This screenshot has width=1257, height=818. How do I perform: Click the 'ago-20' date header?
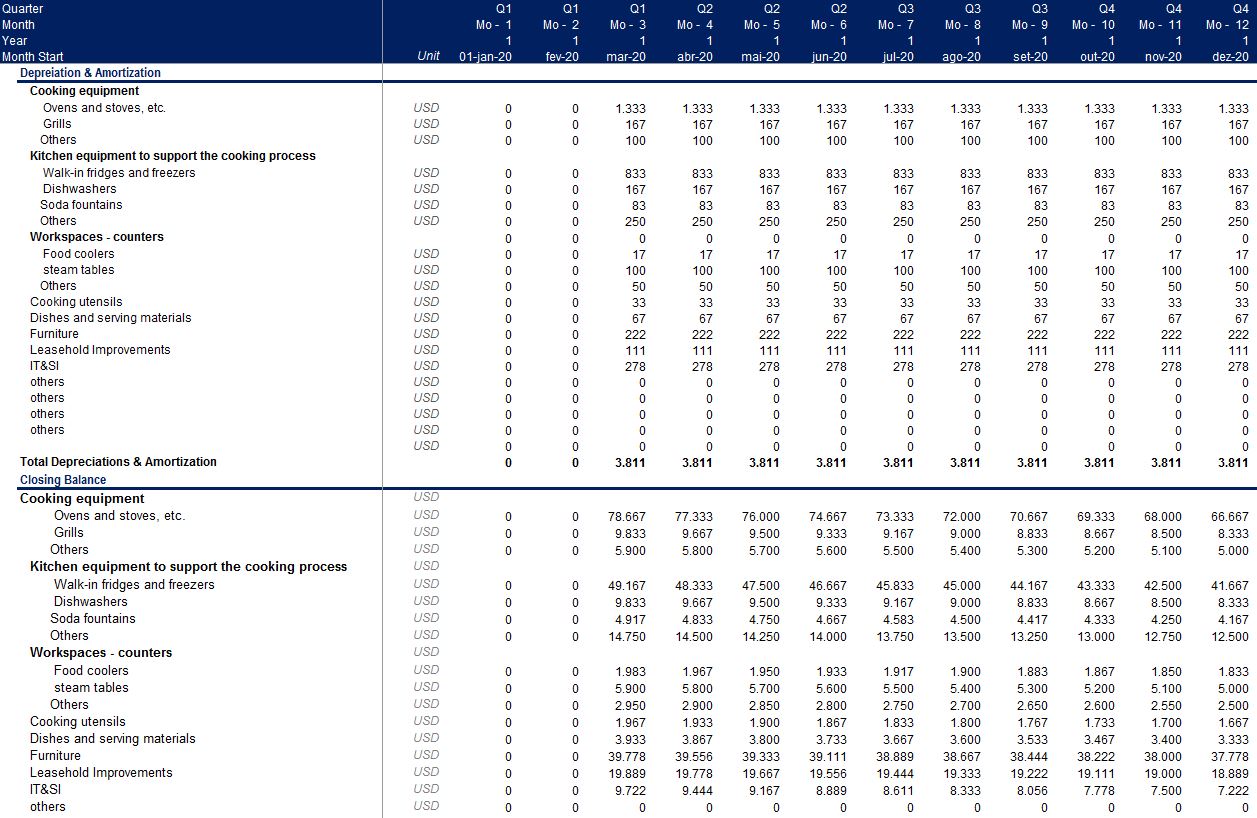pos(961,56)
